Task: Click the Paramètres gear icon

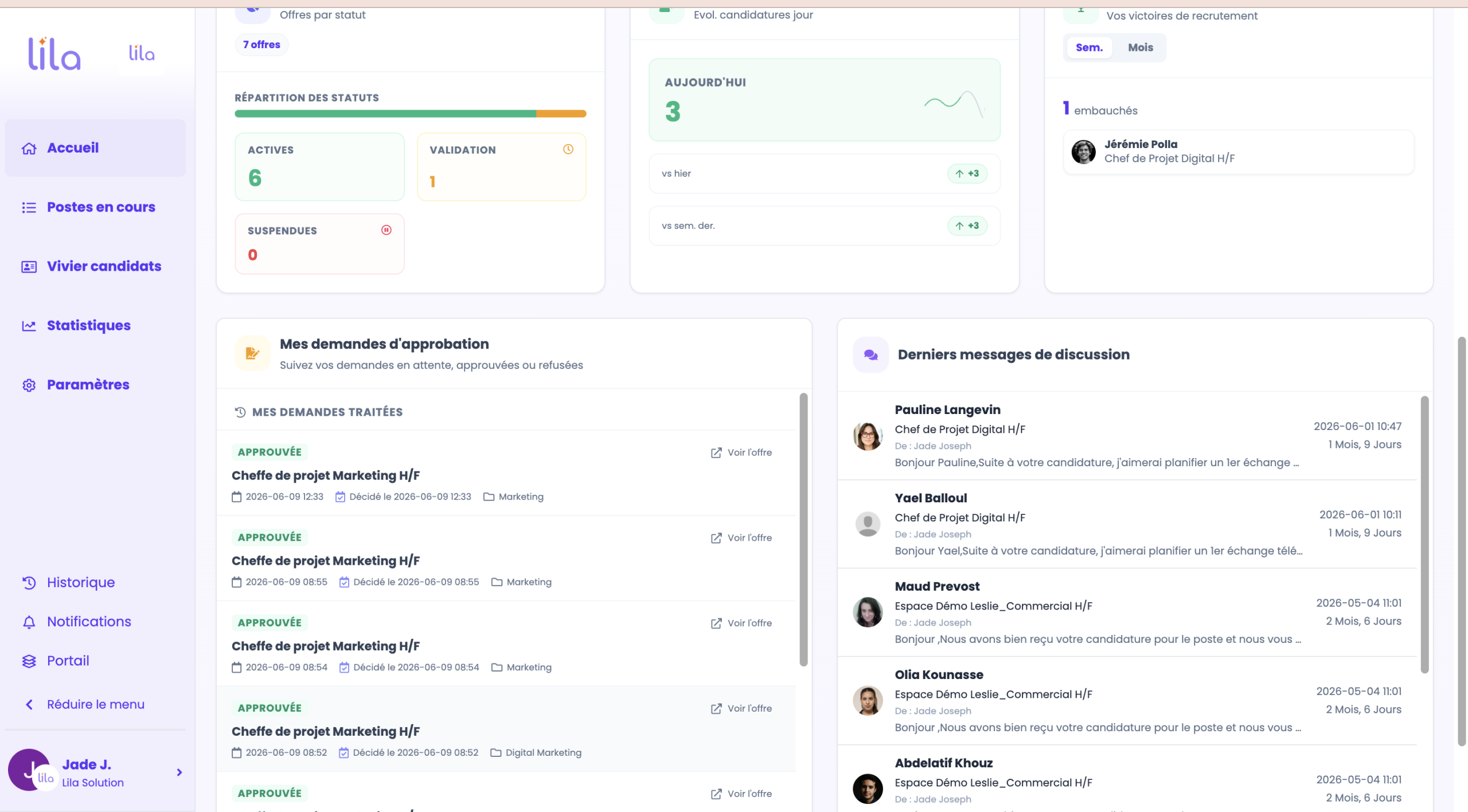Action: [x=29, y=385]
